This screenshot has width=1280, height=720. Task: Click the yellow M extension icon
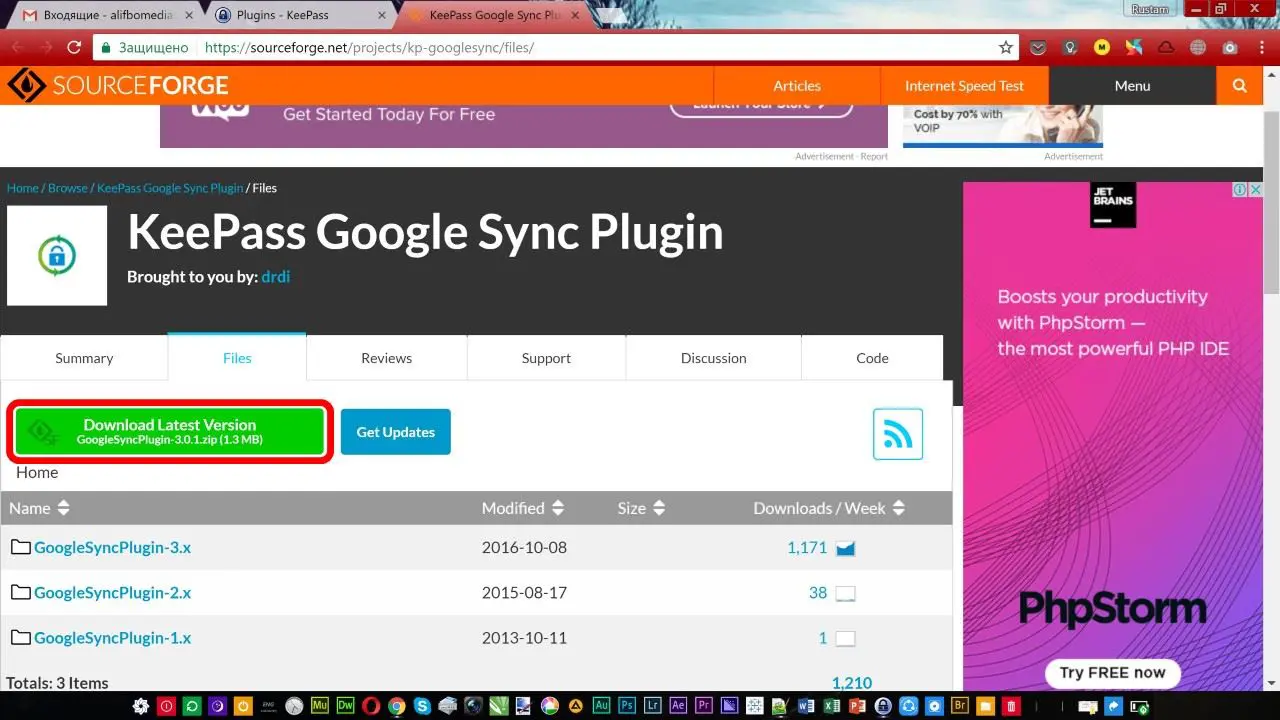pyautogui.click(x=1102, y=47)
